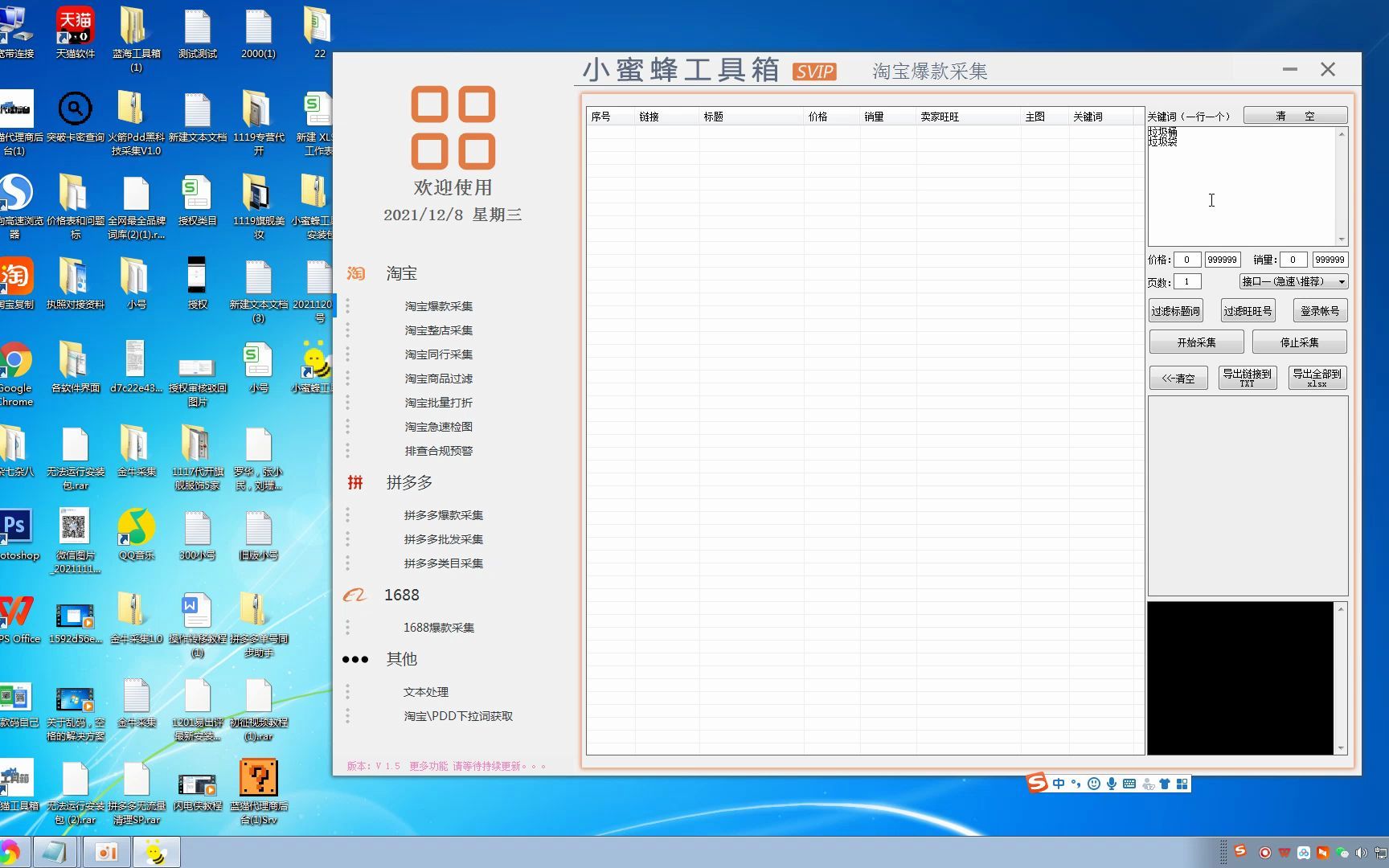The width and height of the screenshot is (1389, 868).
Task: Open Google Chrome desktop shortcut
Action: pos(14,374)
